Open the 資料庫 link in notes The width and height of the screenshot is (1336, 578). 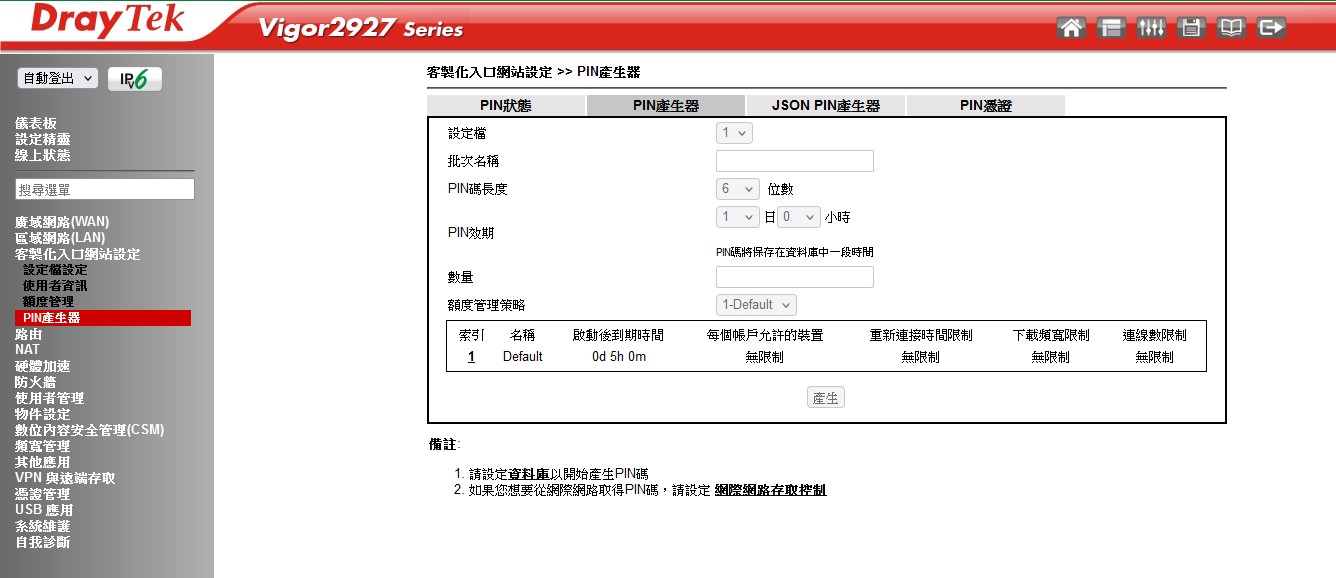click(x=528, y=473)
